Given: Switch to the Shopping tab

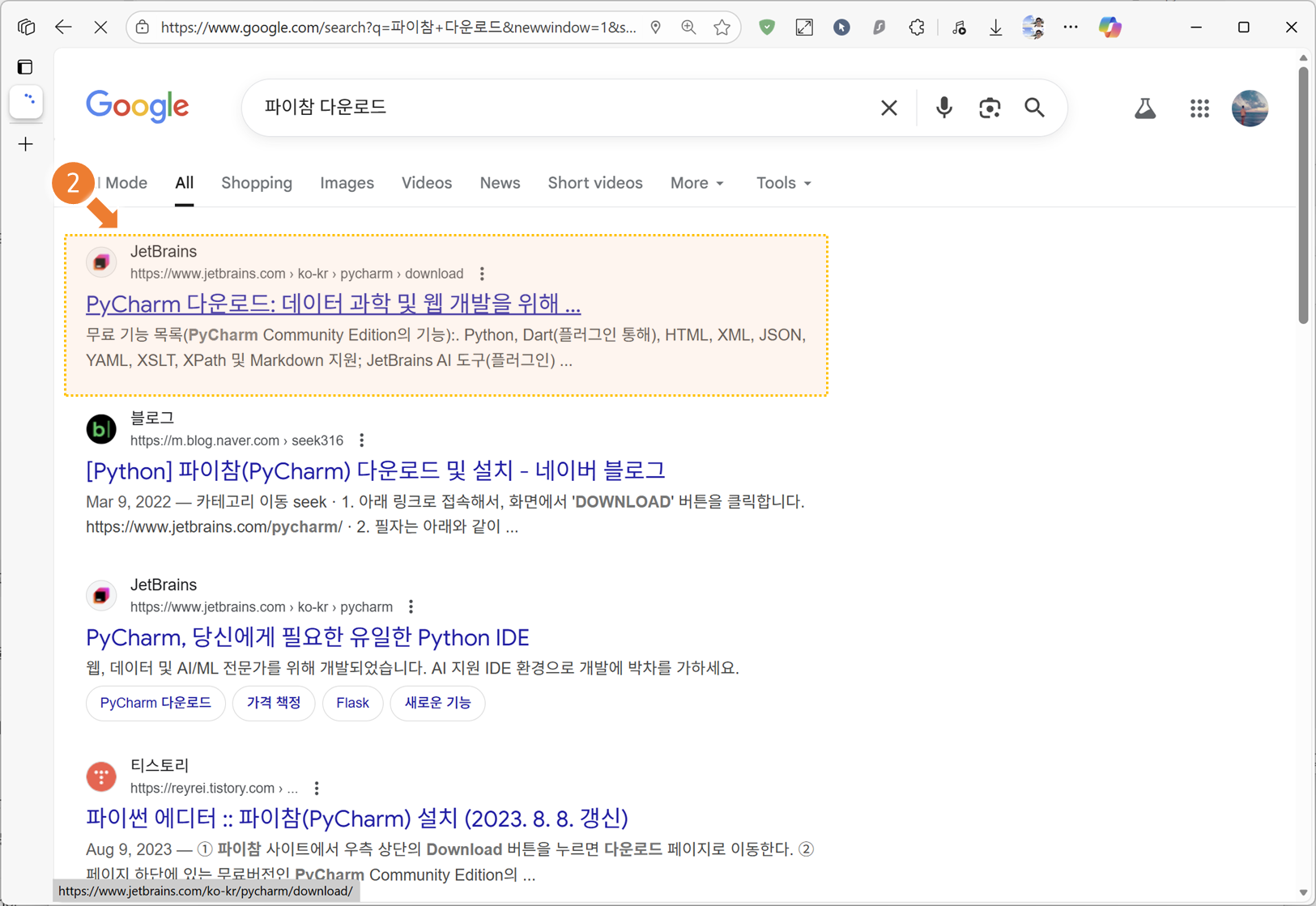Looking at the screenshot, I should tap(257, 183).
